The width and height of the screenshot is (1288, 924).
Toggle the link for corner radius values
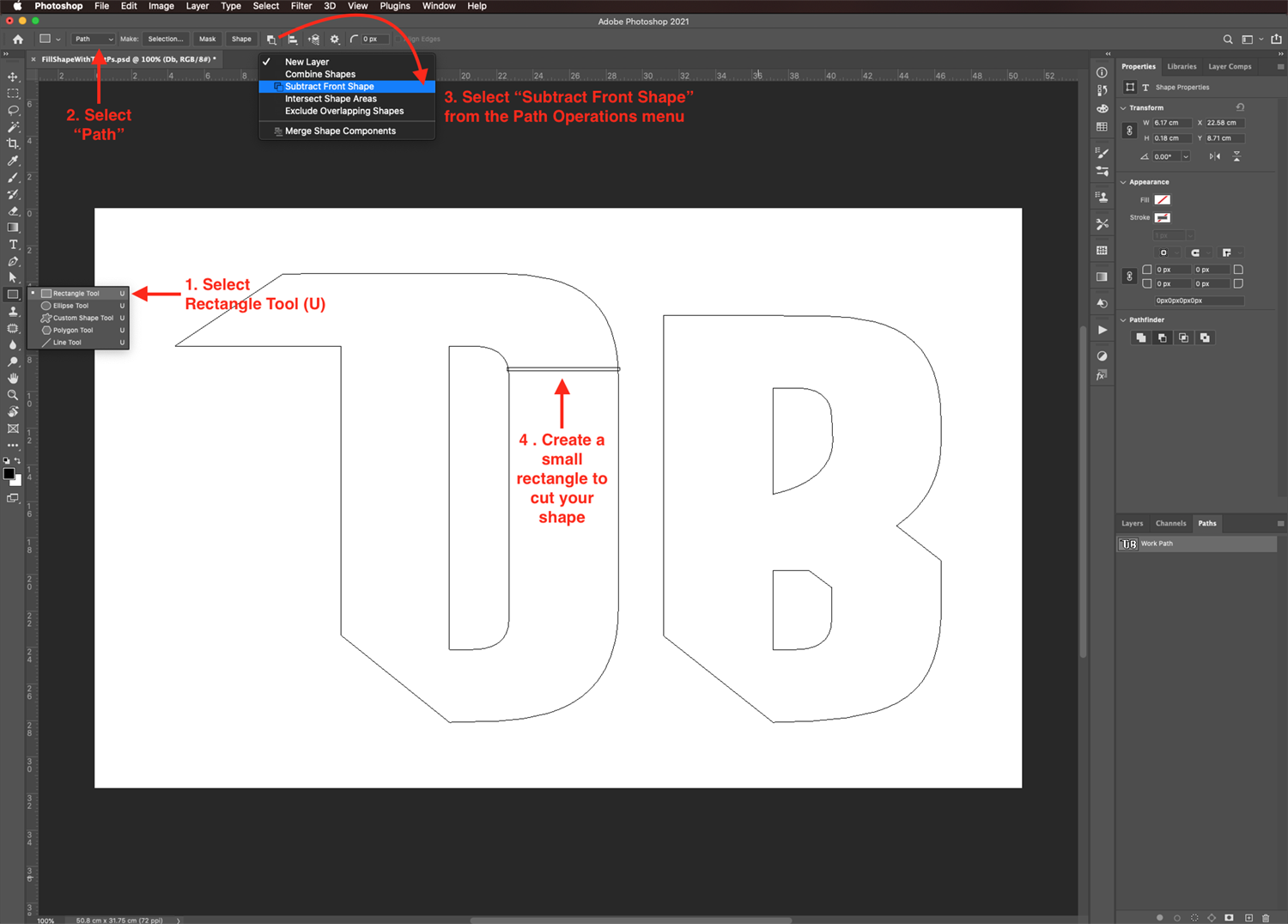tap(1130, 276)
